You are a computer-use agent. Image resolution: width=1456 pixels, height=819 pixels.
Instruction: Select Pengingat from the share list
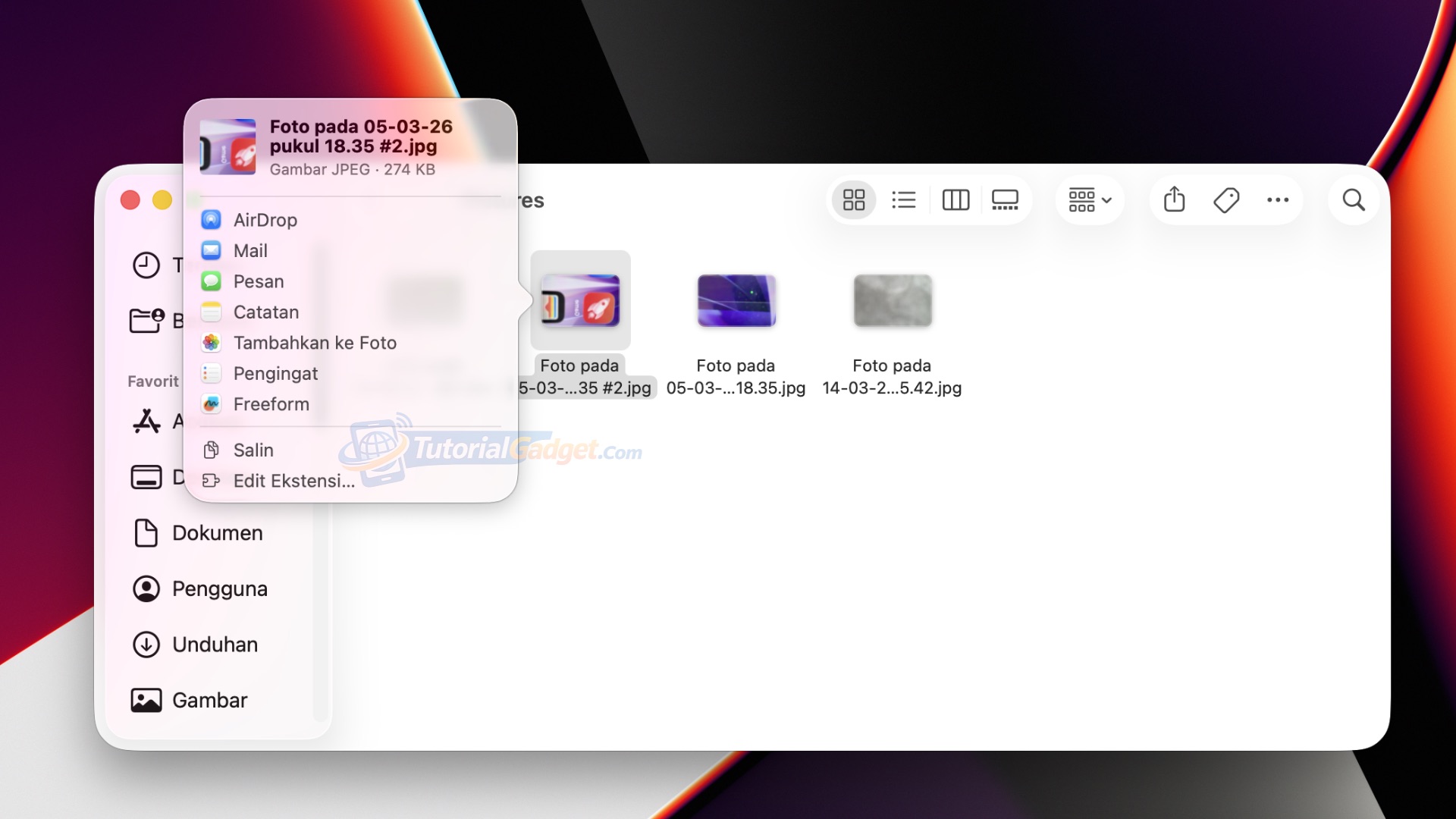coord(275,374)
